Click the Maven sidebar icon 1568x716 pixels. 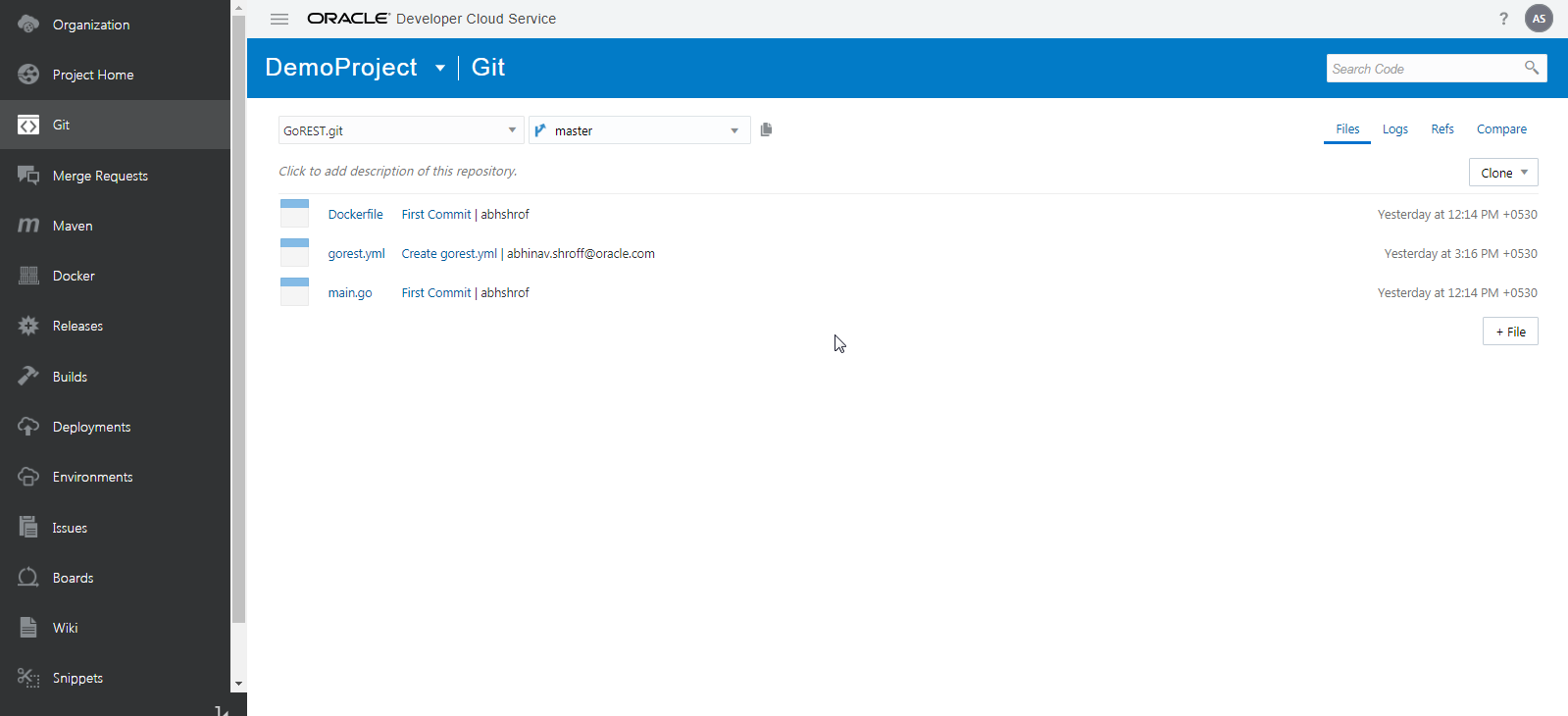click(x=28, y=226)
